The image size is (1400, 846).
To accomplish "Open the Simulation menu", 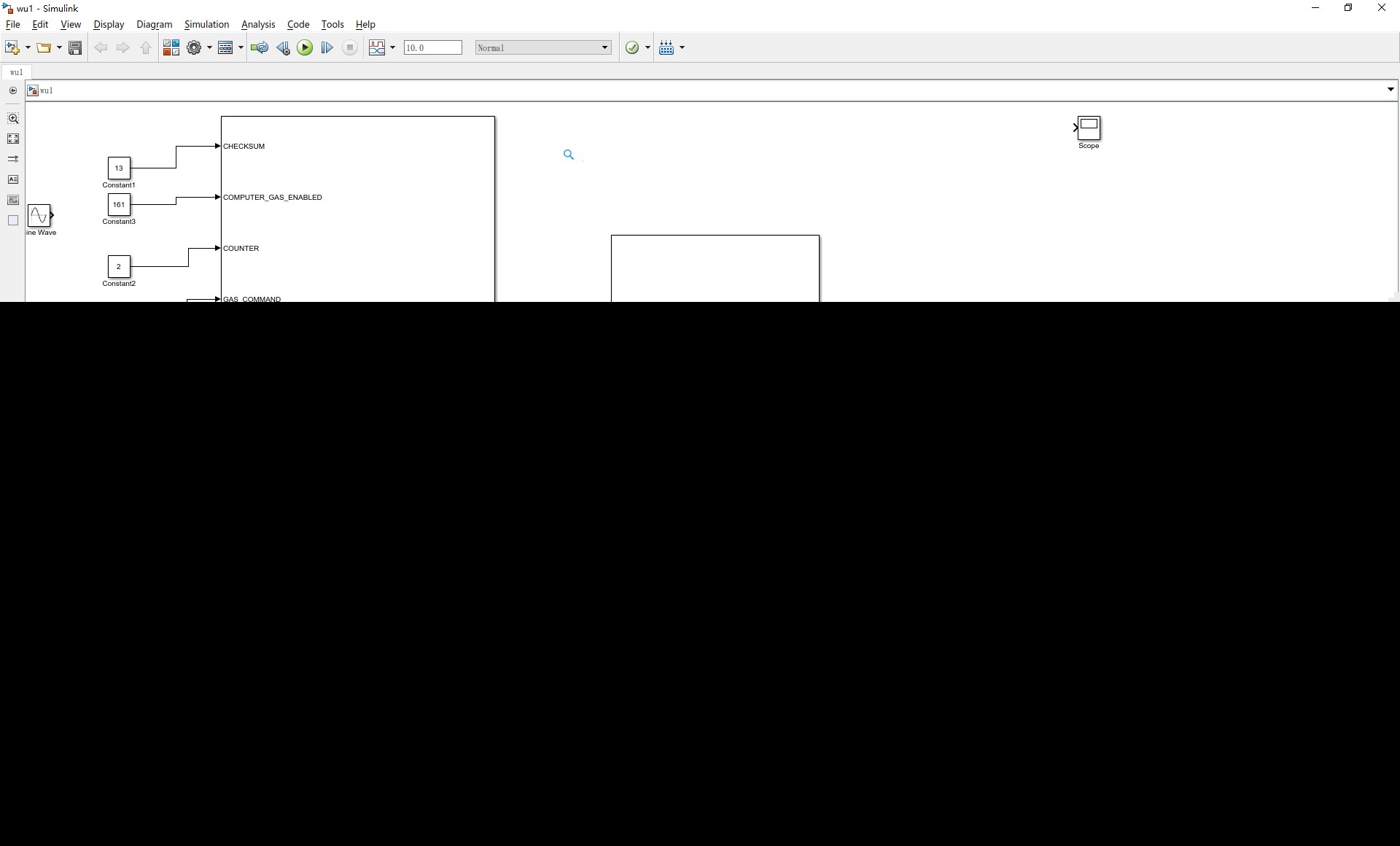I will click(206, 24).
